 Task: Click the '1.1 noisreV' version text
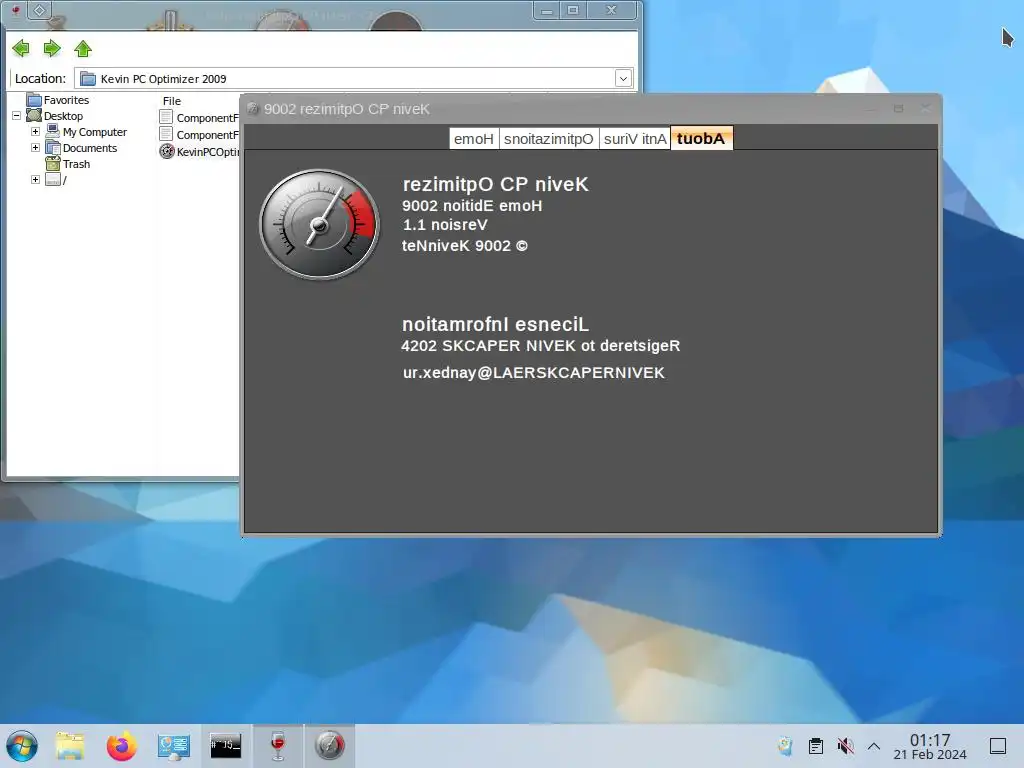click(x=445, y=225)
